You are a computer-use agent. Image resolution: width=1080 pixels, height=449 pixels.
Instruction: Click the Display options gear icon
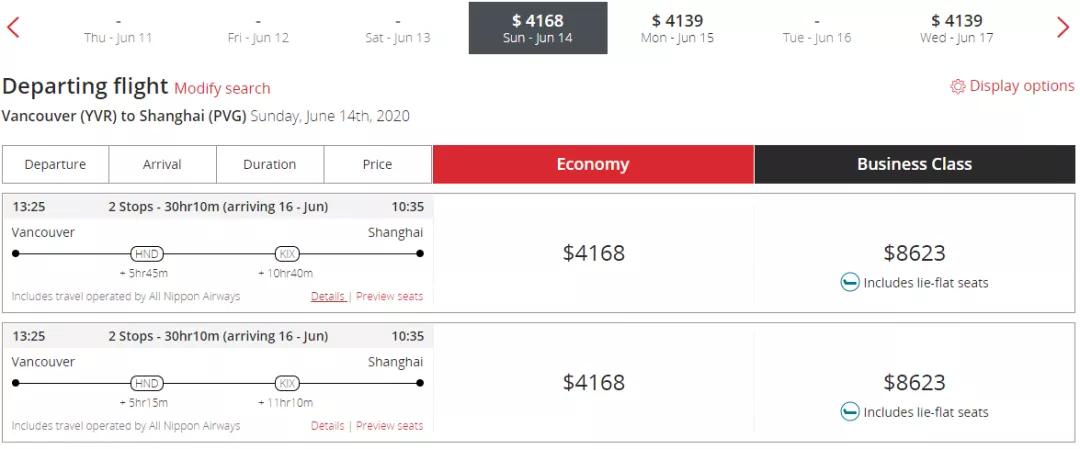coord(958,87)
